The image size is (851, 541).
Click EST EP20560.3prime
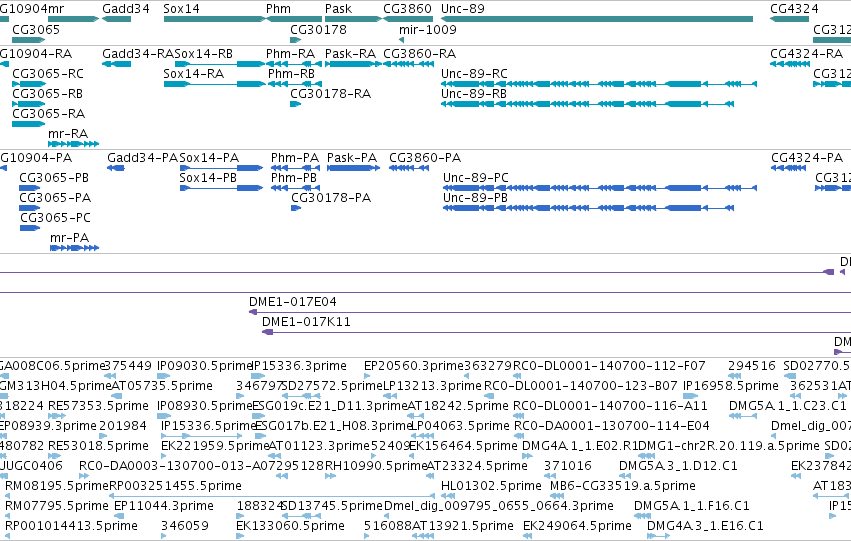coord(414,366)
